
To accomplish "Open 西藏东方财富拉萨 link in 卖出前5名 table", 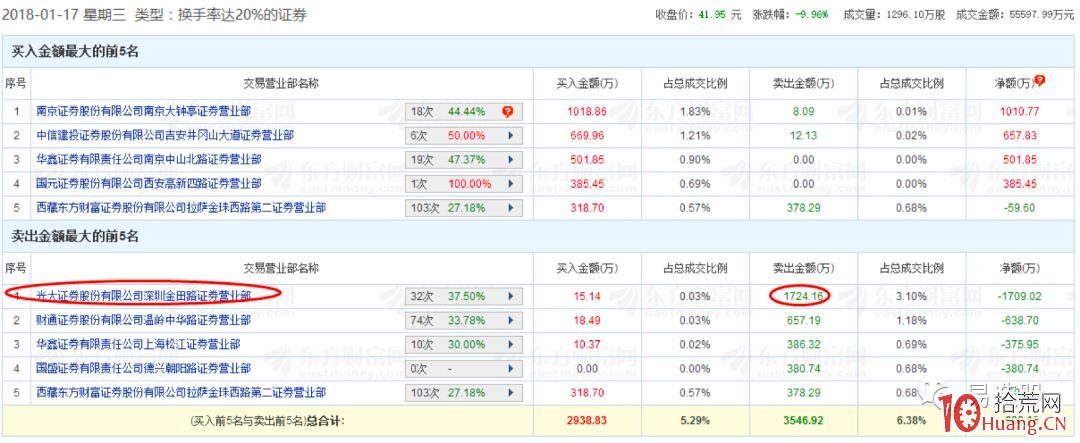I will click(x=180, y=393).
